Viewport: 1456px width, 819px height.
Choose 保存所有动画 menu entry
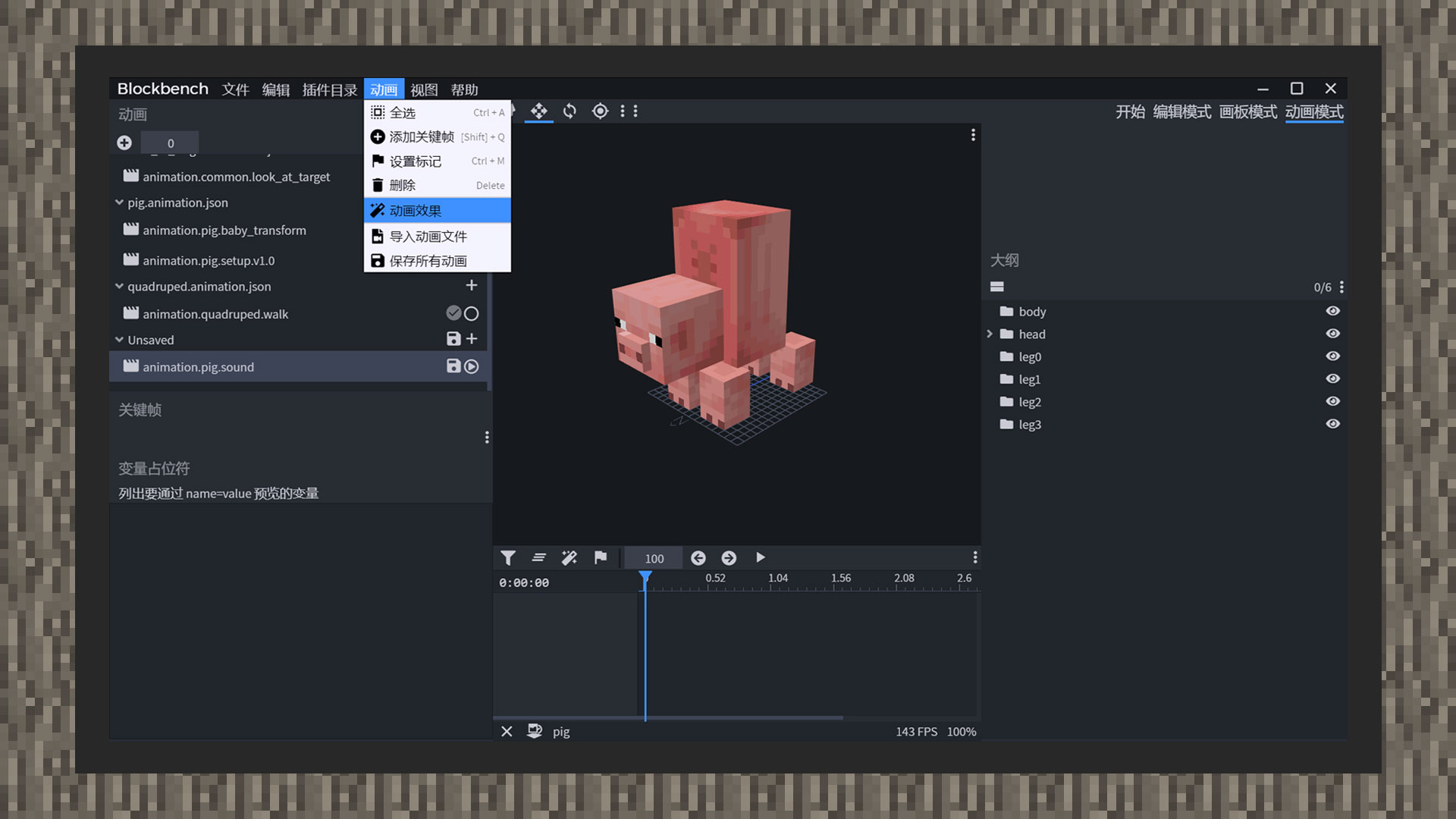coord(438,261)
